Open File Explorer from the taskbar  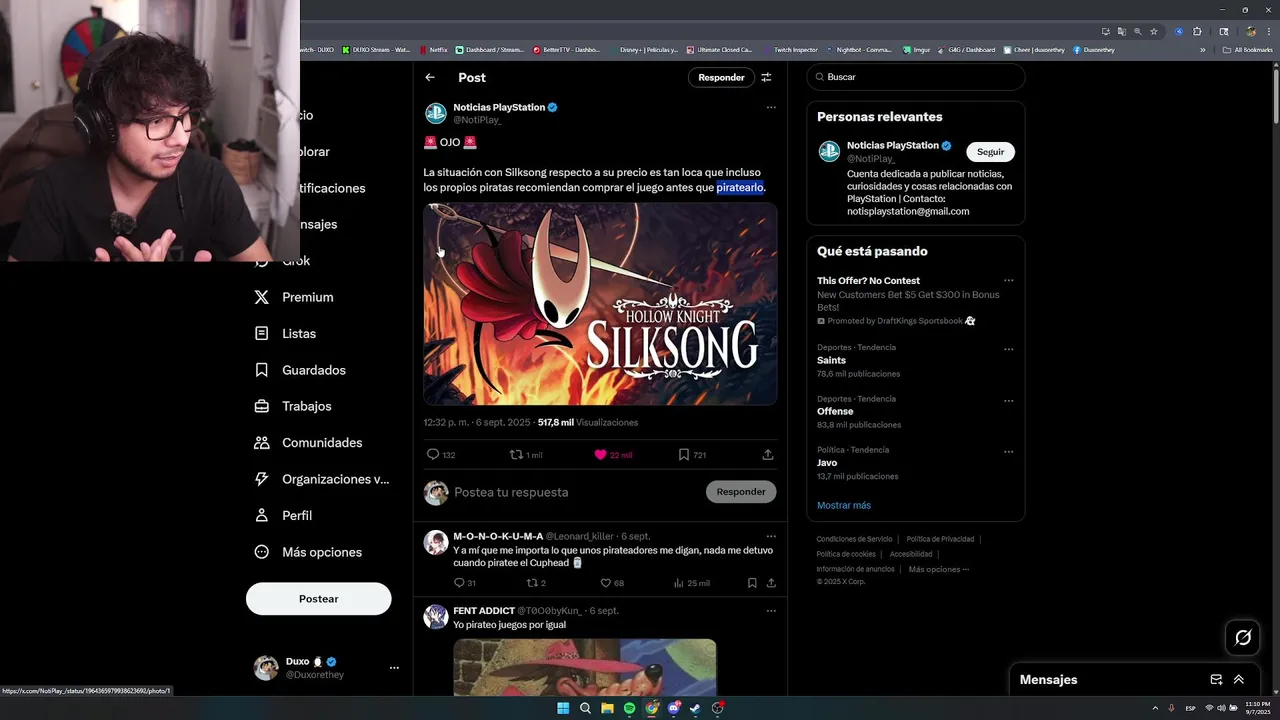coord(607,708)
